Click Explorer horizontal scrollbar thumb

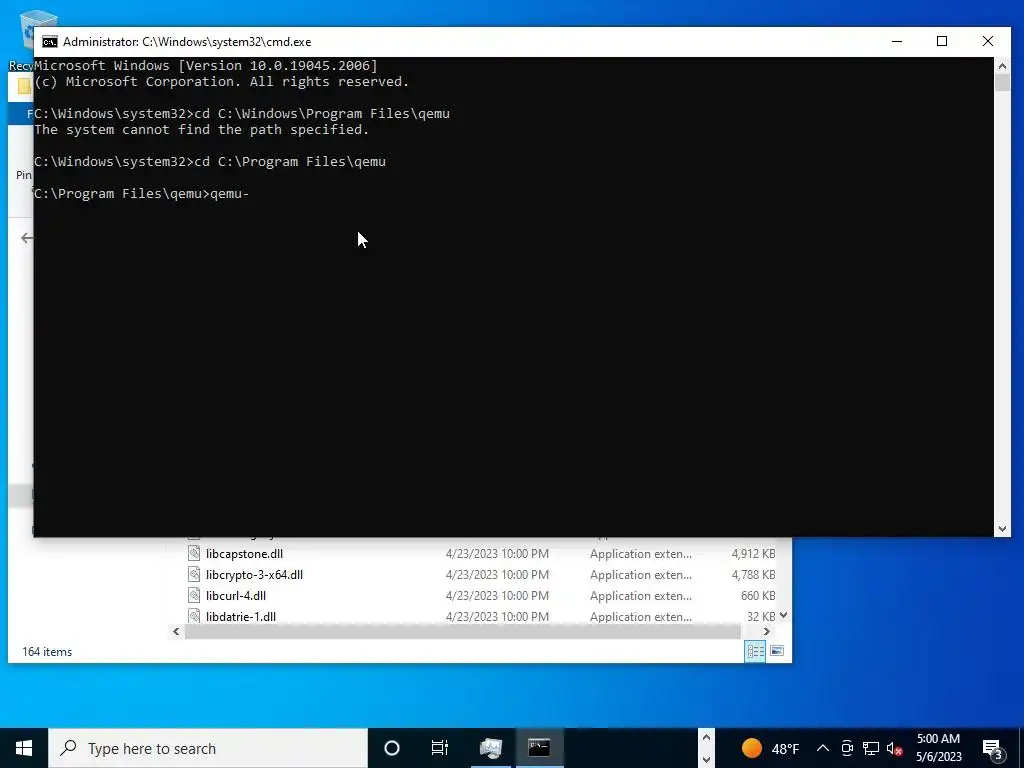coord(463,632)
